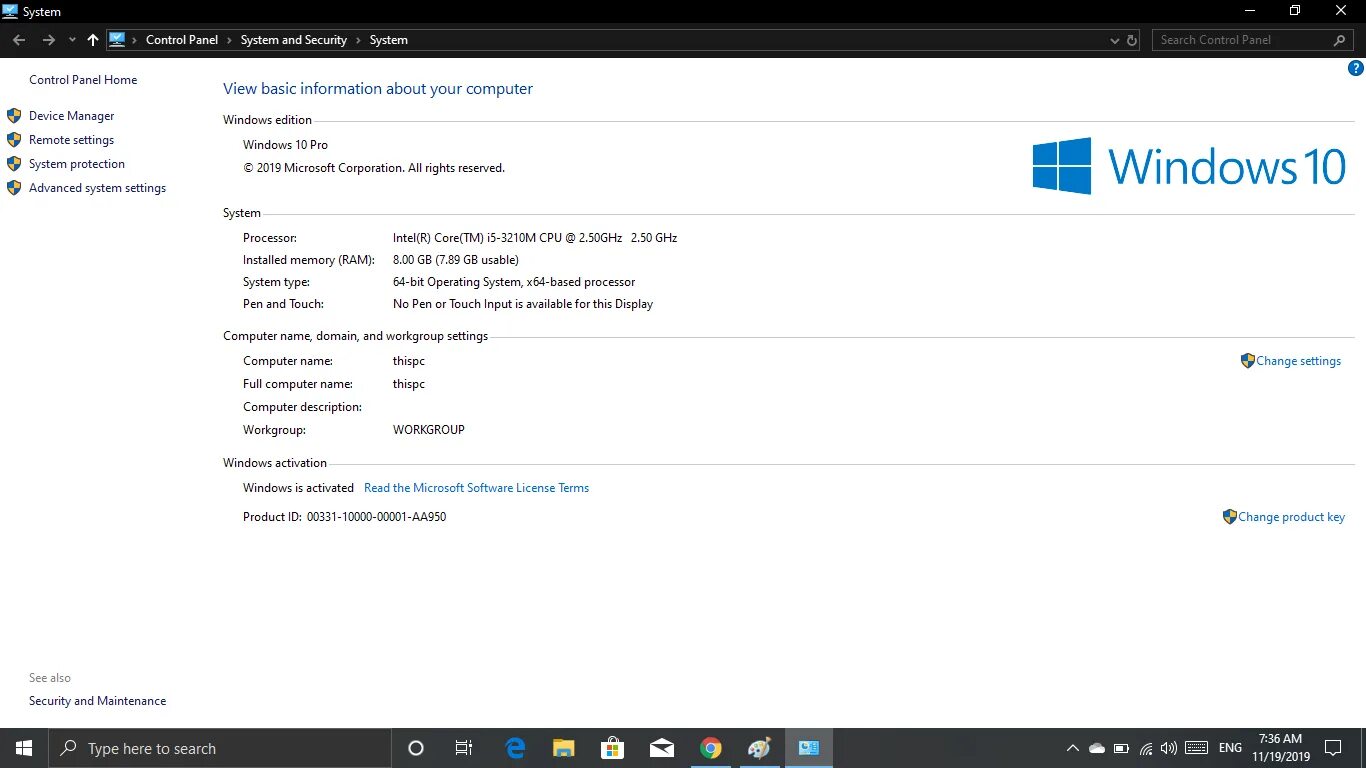The image size is (1366, 768).
Task: Open the Mail app on the taskbar
Action: tap(661, 747)
